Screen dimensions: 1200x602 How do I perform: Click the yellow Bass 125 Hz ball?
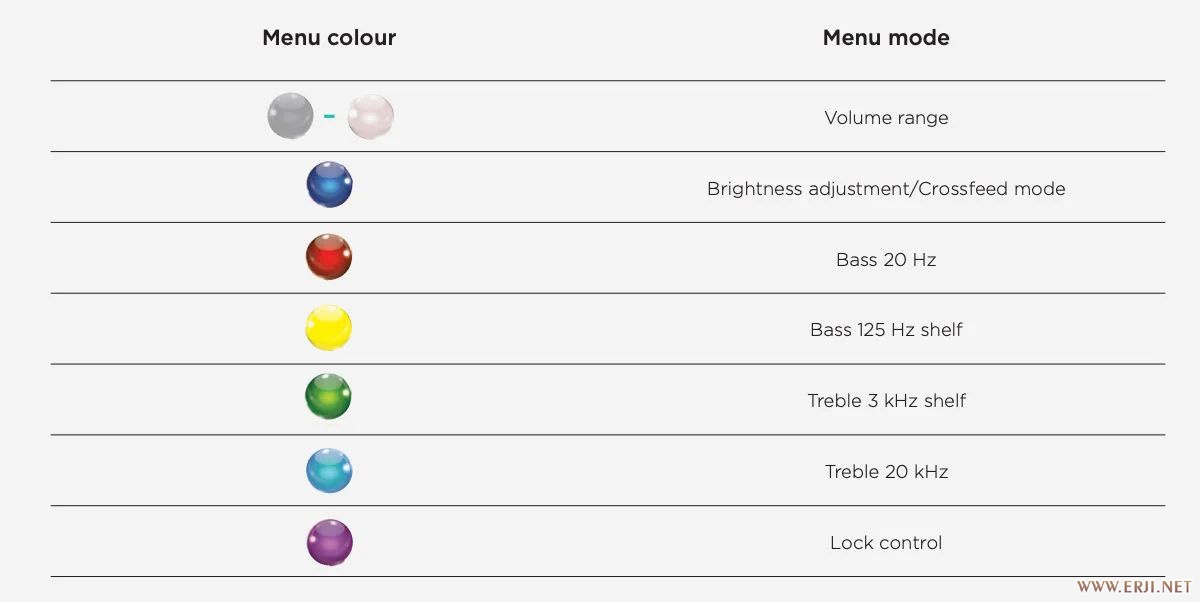[x=329, y=328]
